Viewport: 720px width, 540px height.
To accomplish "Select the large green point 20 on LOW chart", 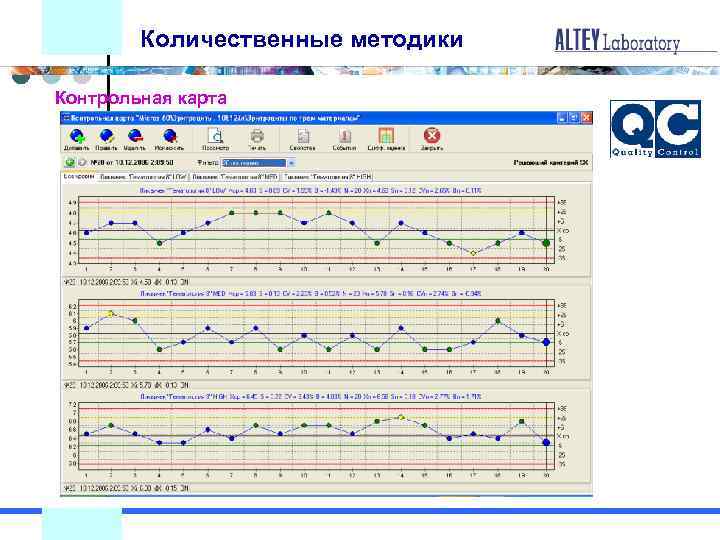I will click(x=546, y=243).
